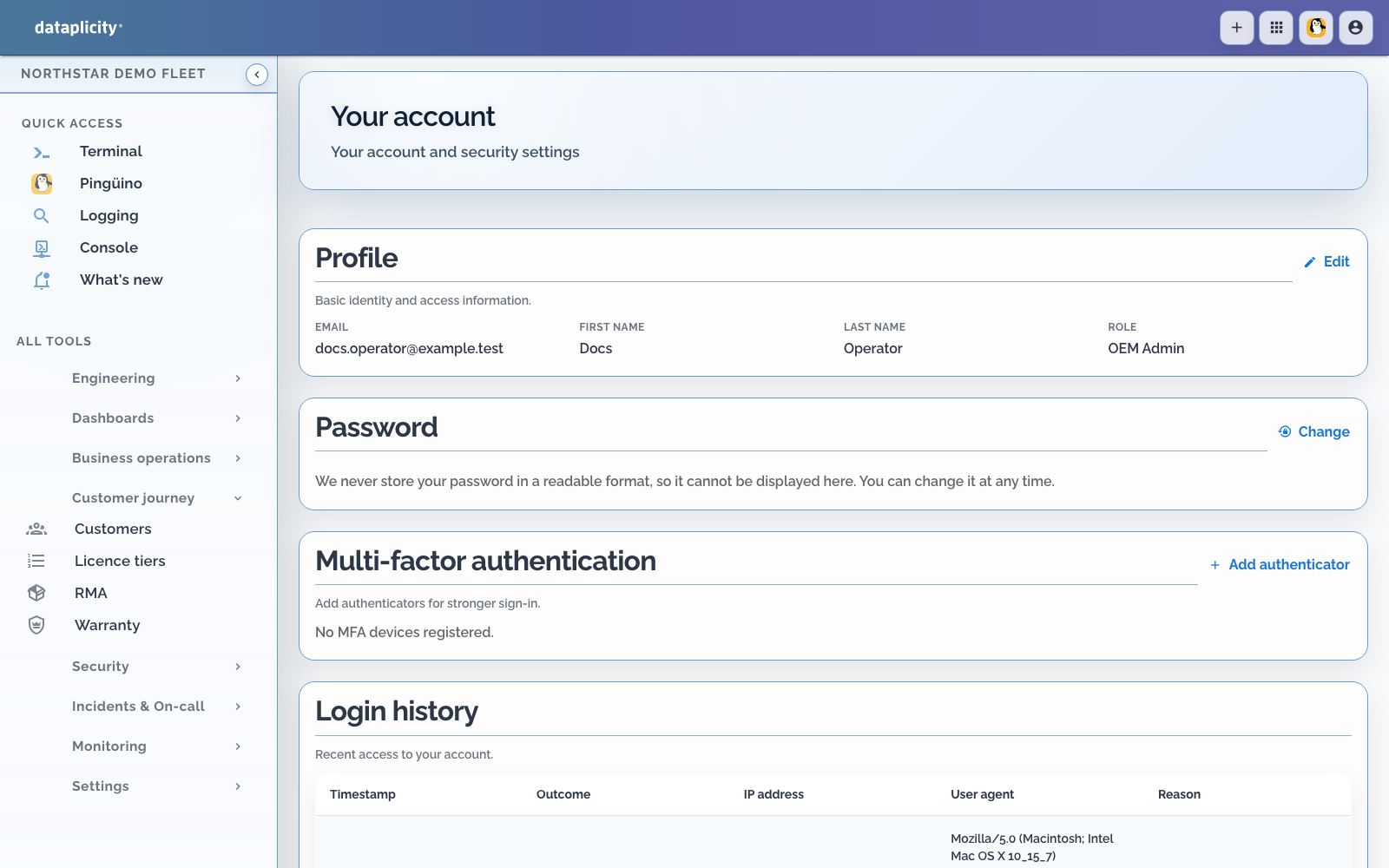This screenshot has height=868, width=1389.
Task: Collapse the sidebar with the arrow button
Action: (x=257, y=75)
